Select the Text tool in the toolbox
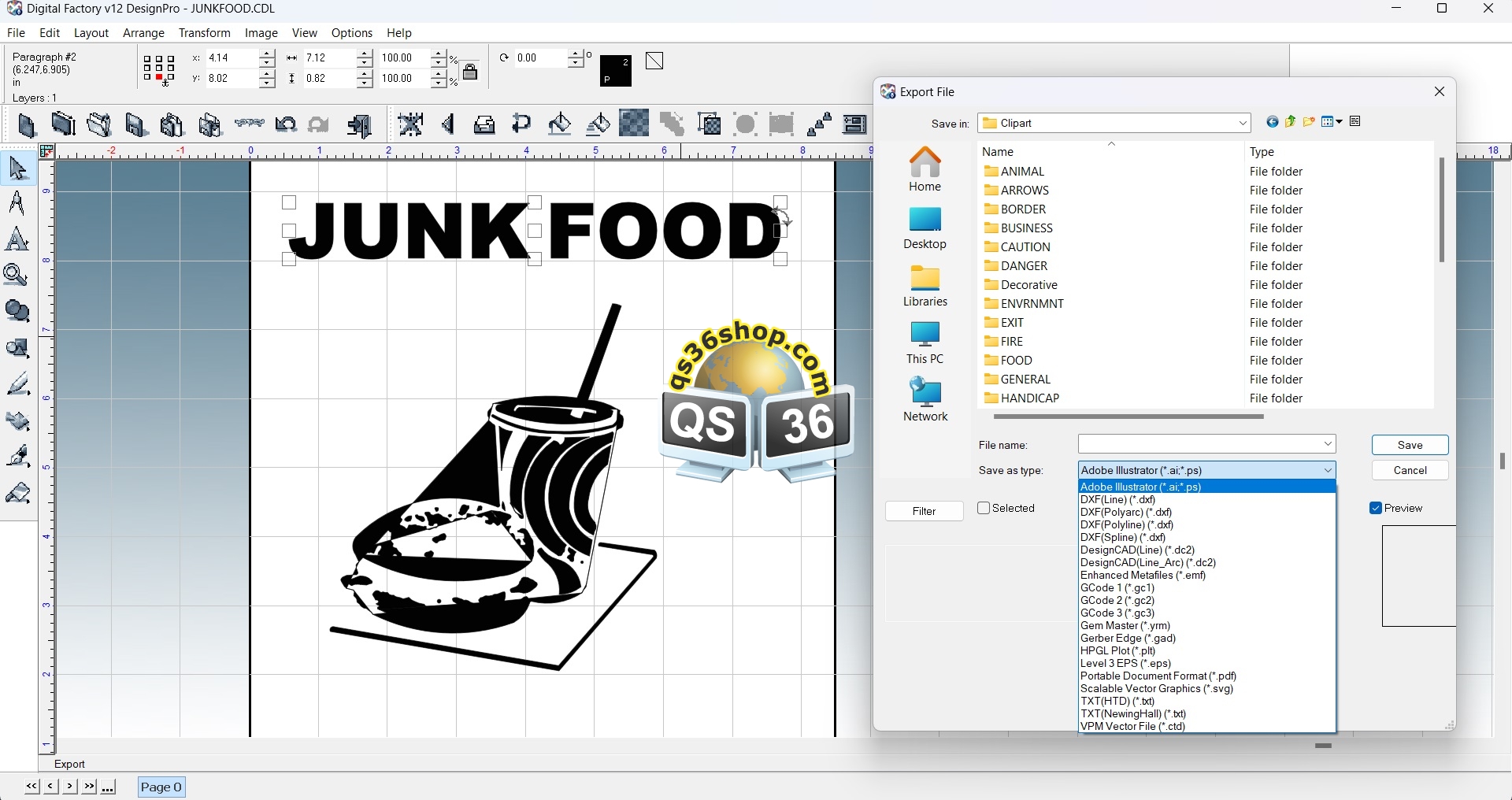Viewport: 1512px width, 800px height. (17, 240)
